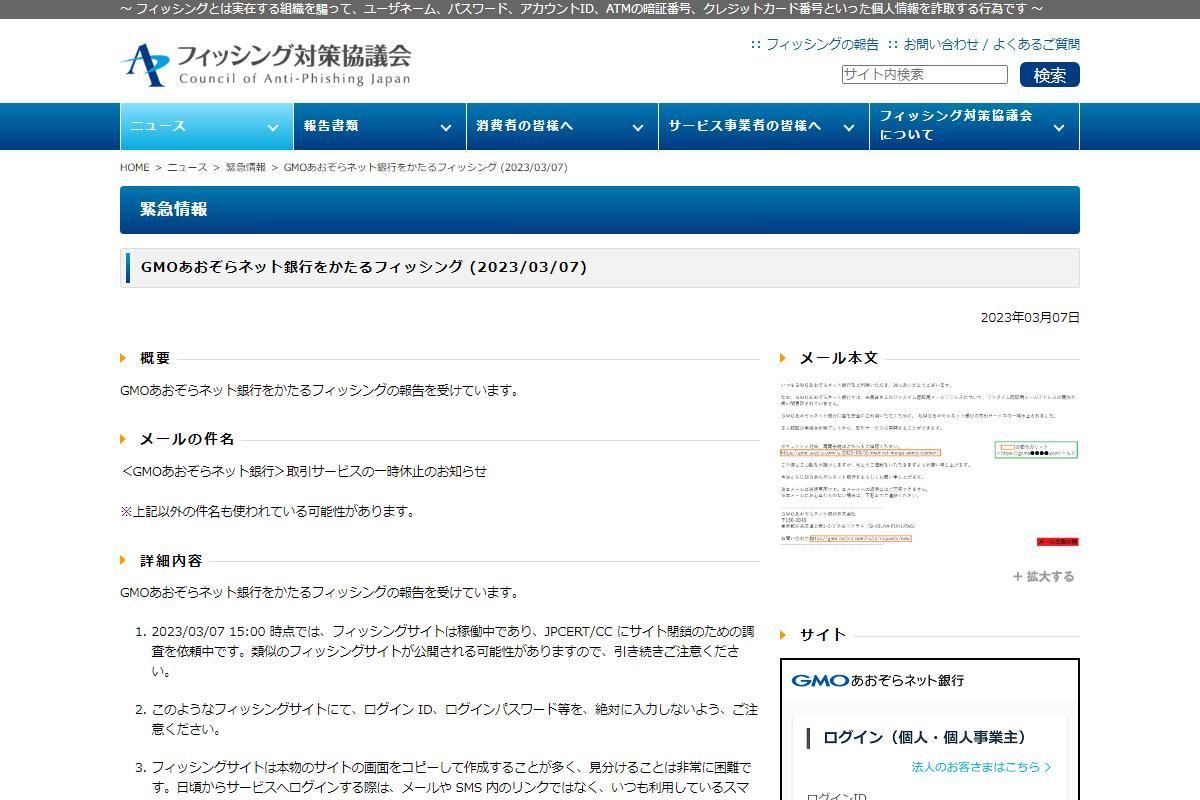Expand the 協議会について menu chevron
1200x800 pixels.
point(1059,127)
